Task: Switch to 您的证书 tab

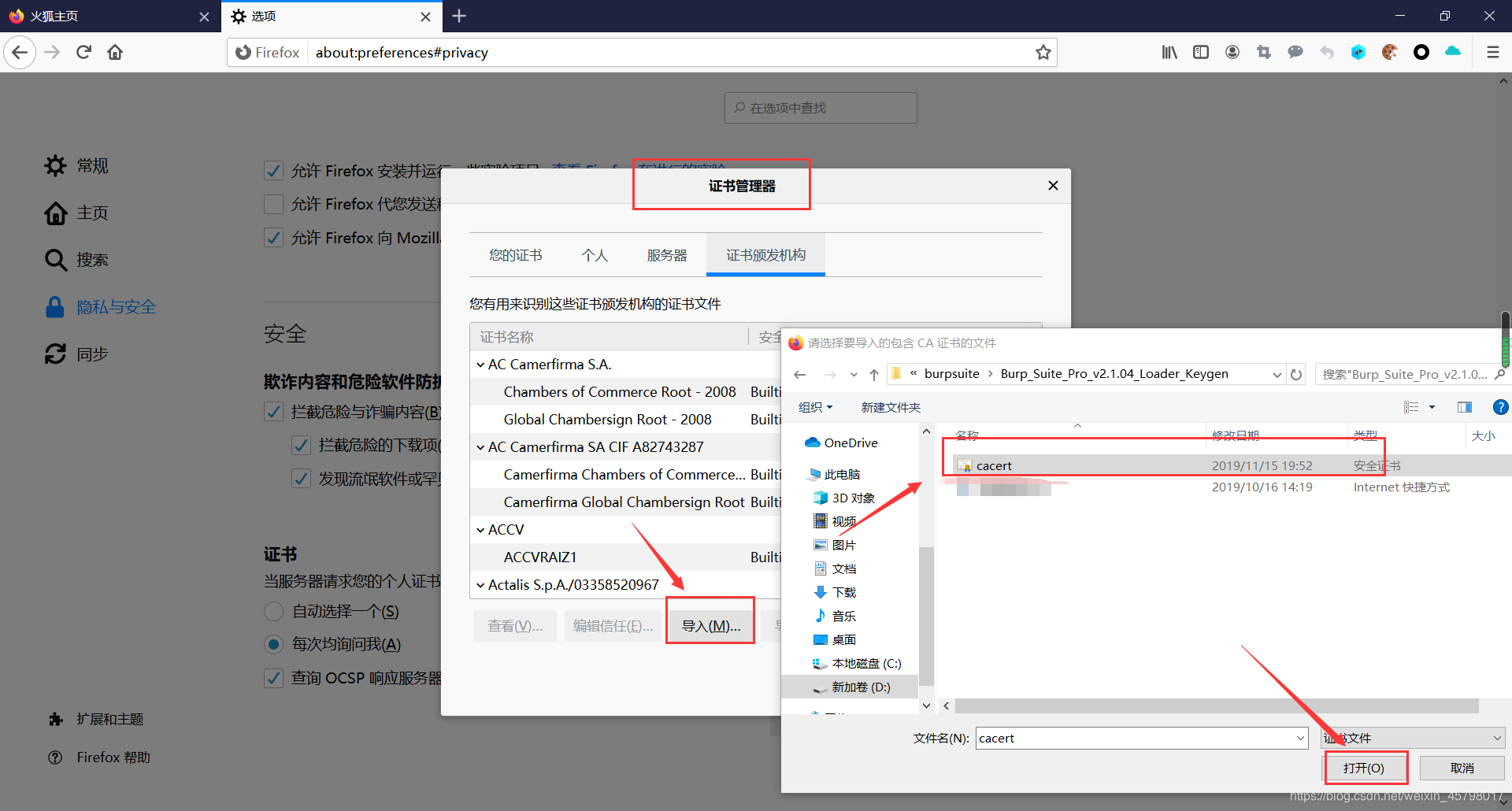Action: [x=515, y=255]
